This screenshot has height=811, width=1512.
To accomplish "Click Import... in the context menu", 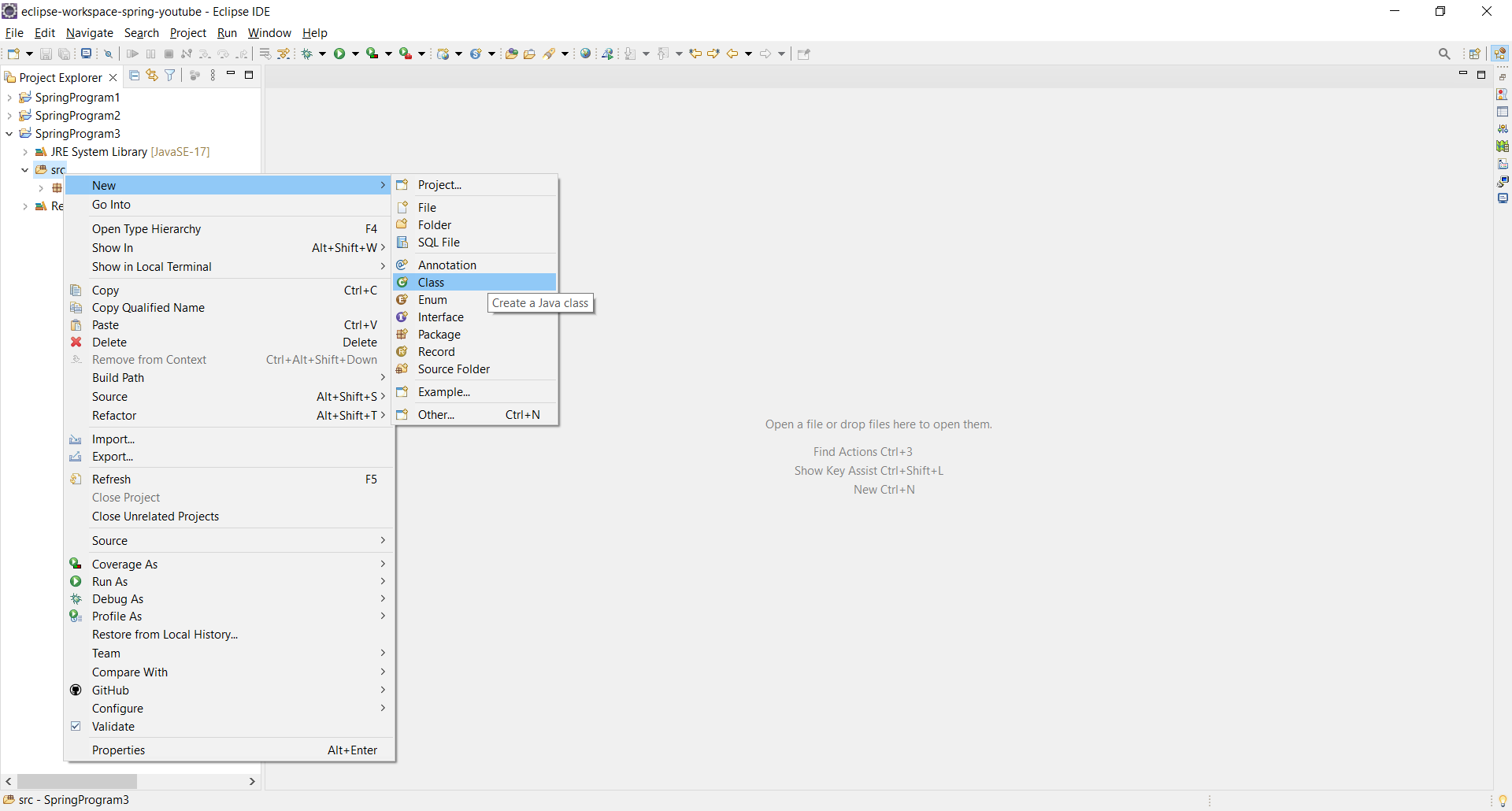I will pos(228,439).
